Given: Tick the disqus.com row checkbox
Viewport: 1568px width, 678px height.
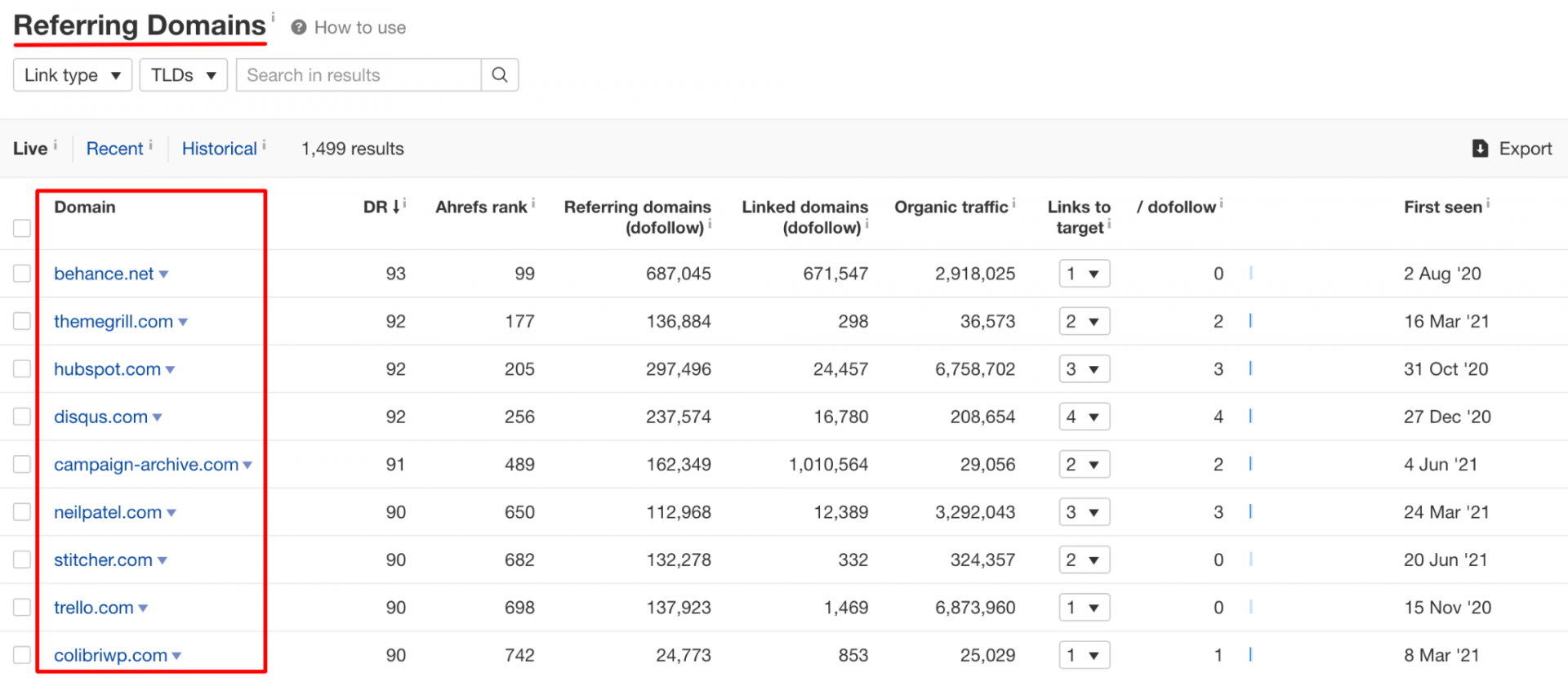Looking at the screenshot, I should [22, 417].
